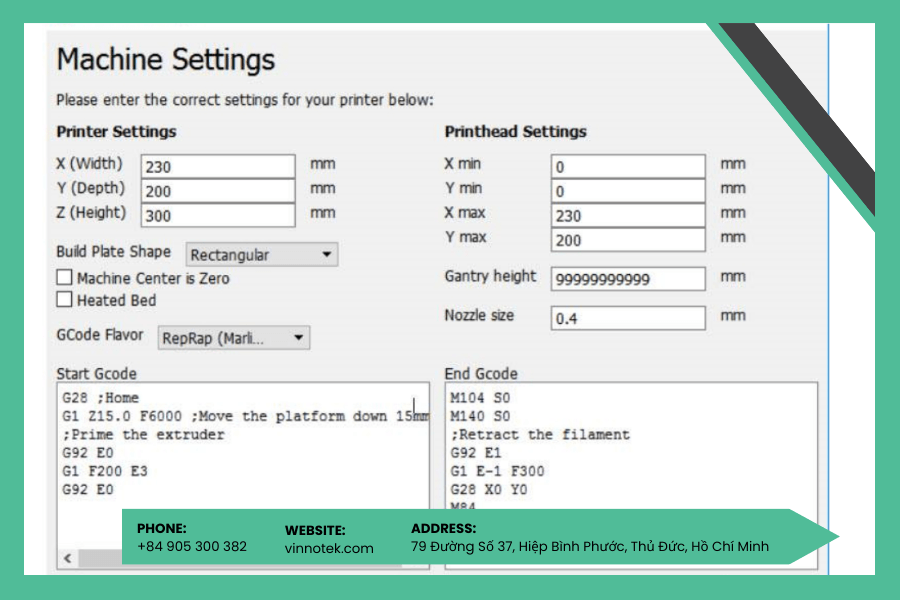Click the "End Gcode" label
900x600 pixels.
(481, 373)
